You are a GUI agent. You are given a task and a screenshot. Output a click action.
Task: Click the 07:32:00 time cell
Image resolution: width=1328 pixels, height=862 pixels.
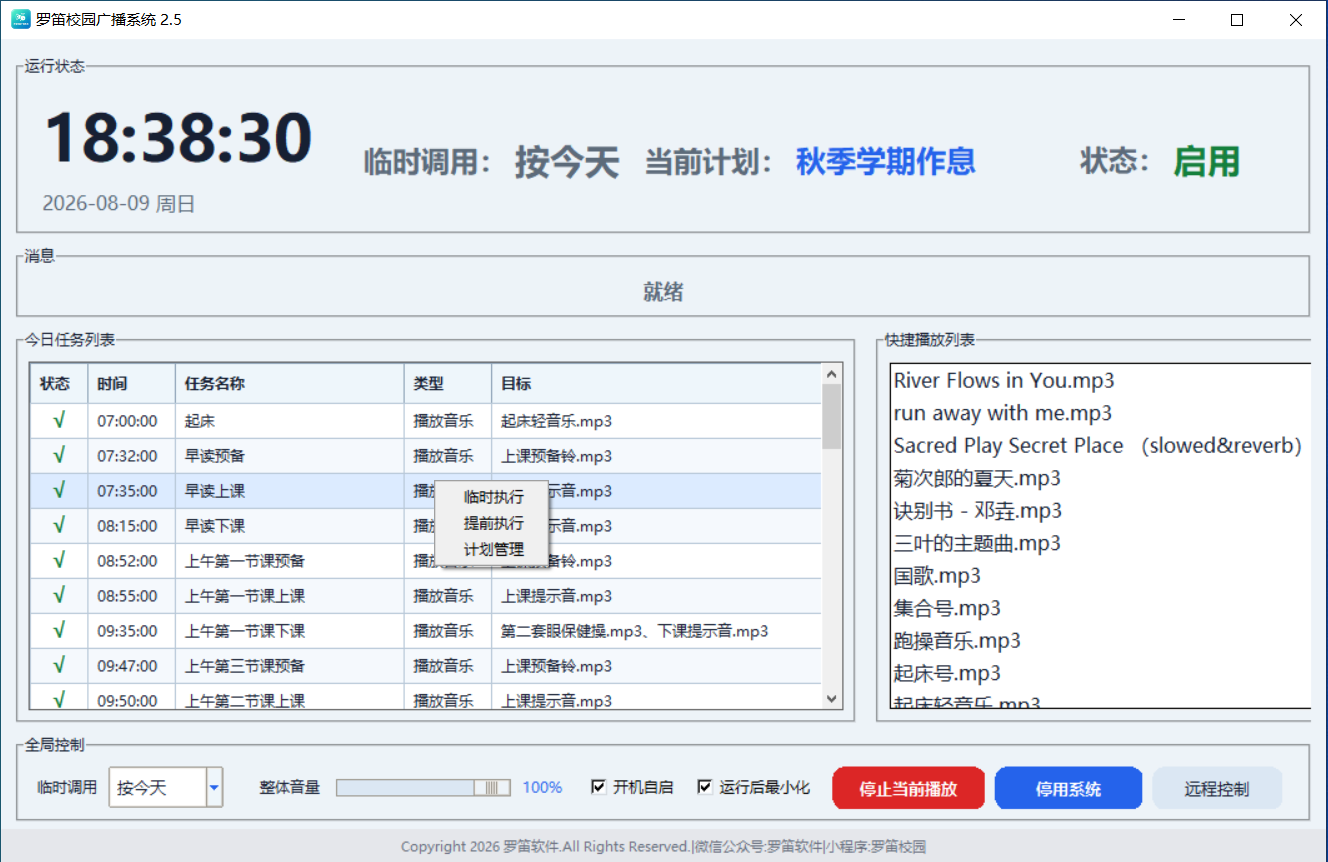pos(131,456)
